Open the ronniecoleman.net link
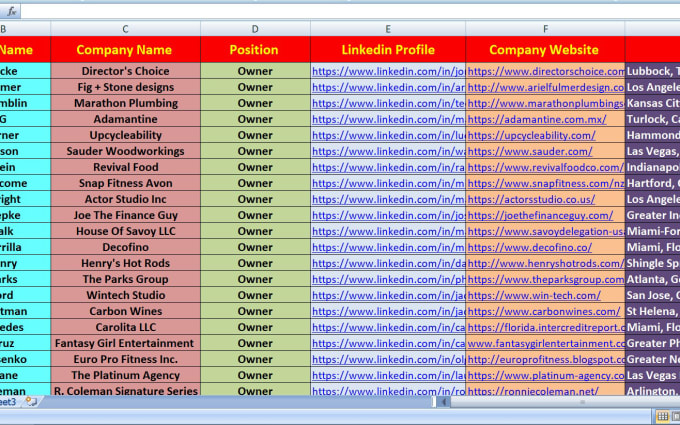Viewport: 680px width, 425px height. pyautogui.click(x=533, y=391)
